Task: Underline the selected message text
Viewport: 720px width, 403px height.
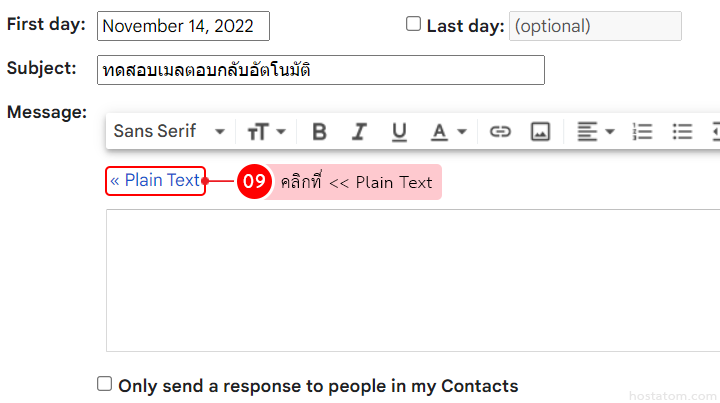Action: coord(399,131)
